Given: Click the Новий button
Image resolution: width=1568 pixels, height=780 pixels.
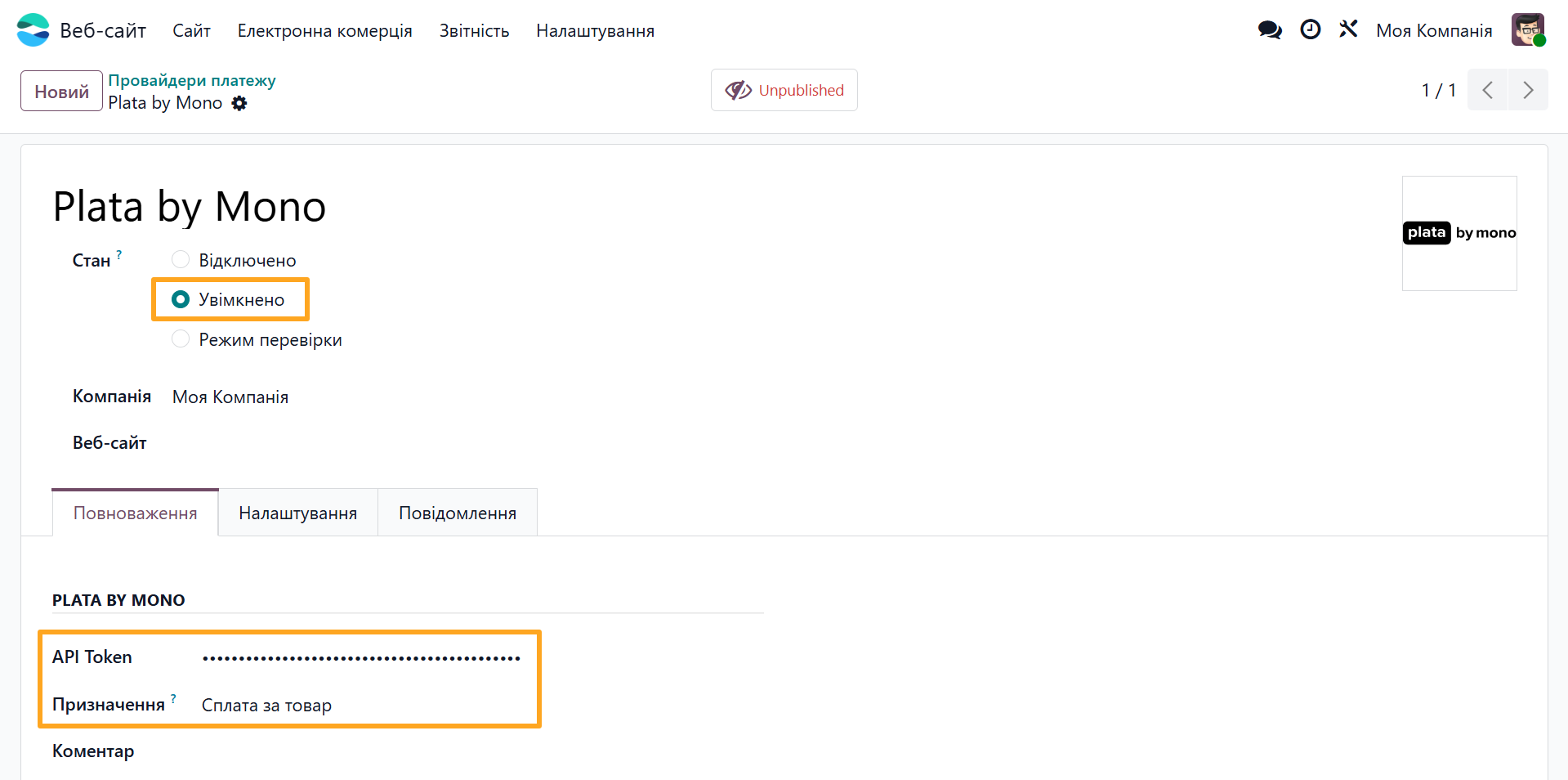Looking at the screenshot, I should click(x=61, y=91).
